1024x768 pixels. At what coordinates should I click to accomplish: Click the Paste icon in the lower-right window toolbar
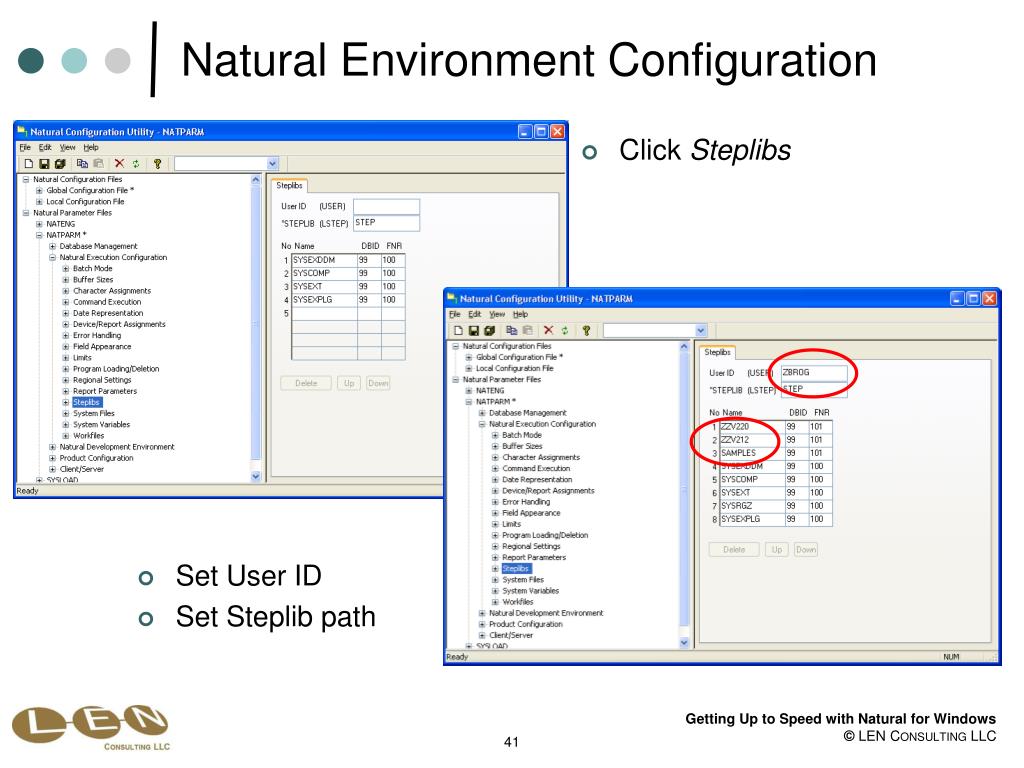pyautogui.click(x=528, y=331)
